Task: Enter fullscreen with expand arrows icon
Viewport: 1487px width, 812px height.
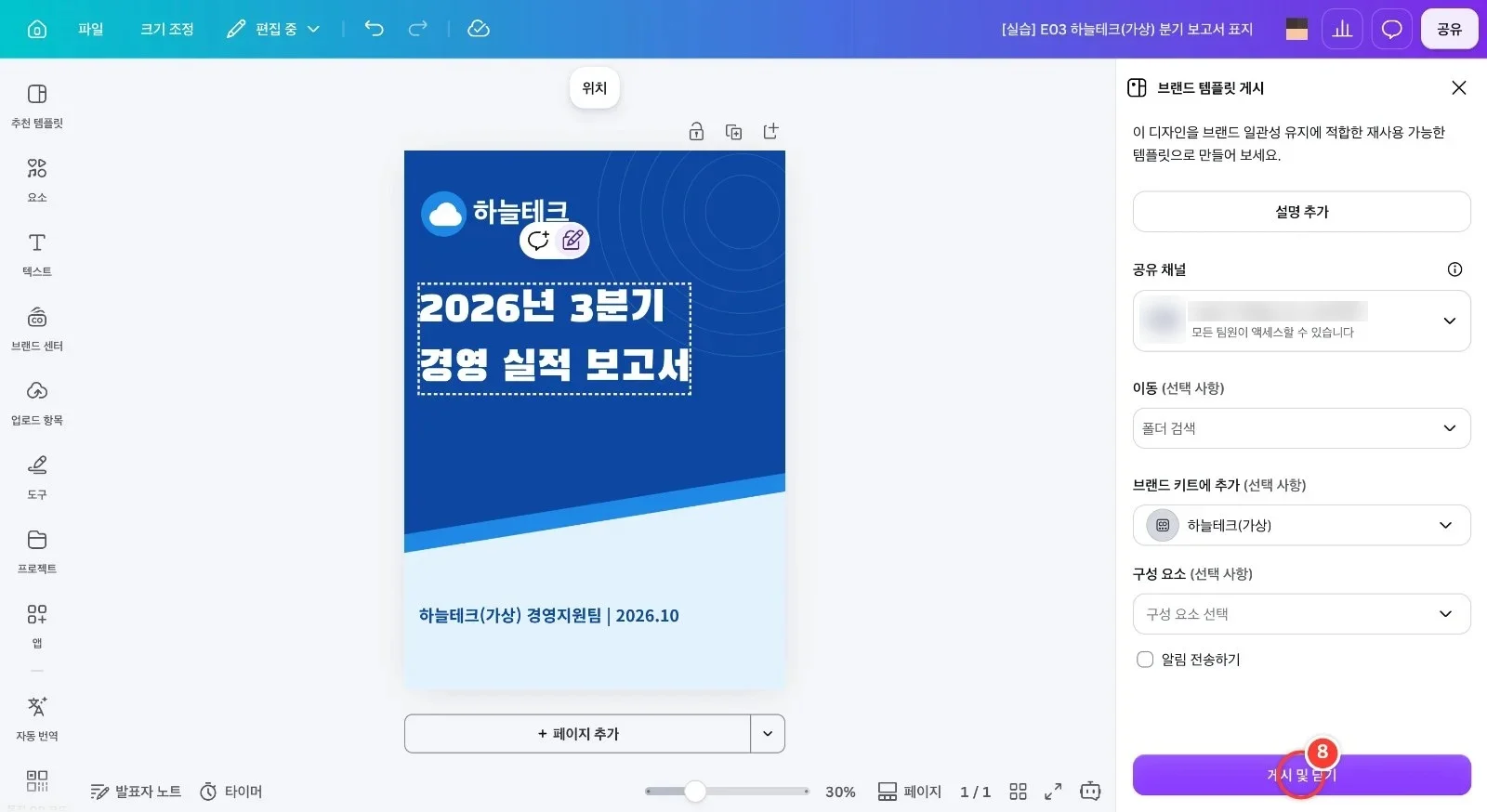Action: (x=1053, y=792)
